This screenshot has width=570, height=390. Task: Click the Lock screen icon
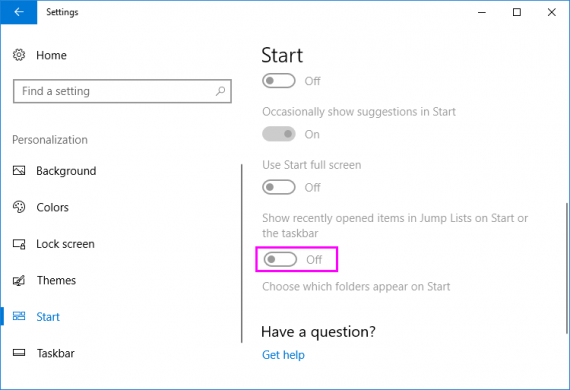tap(19, 244)
